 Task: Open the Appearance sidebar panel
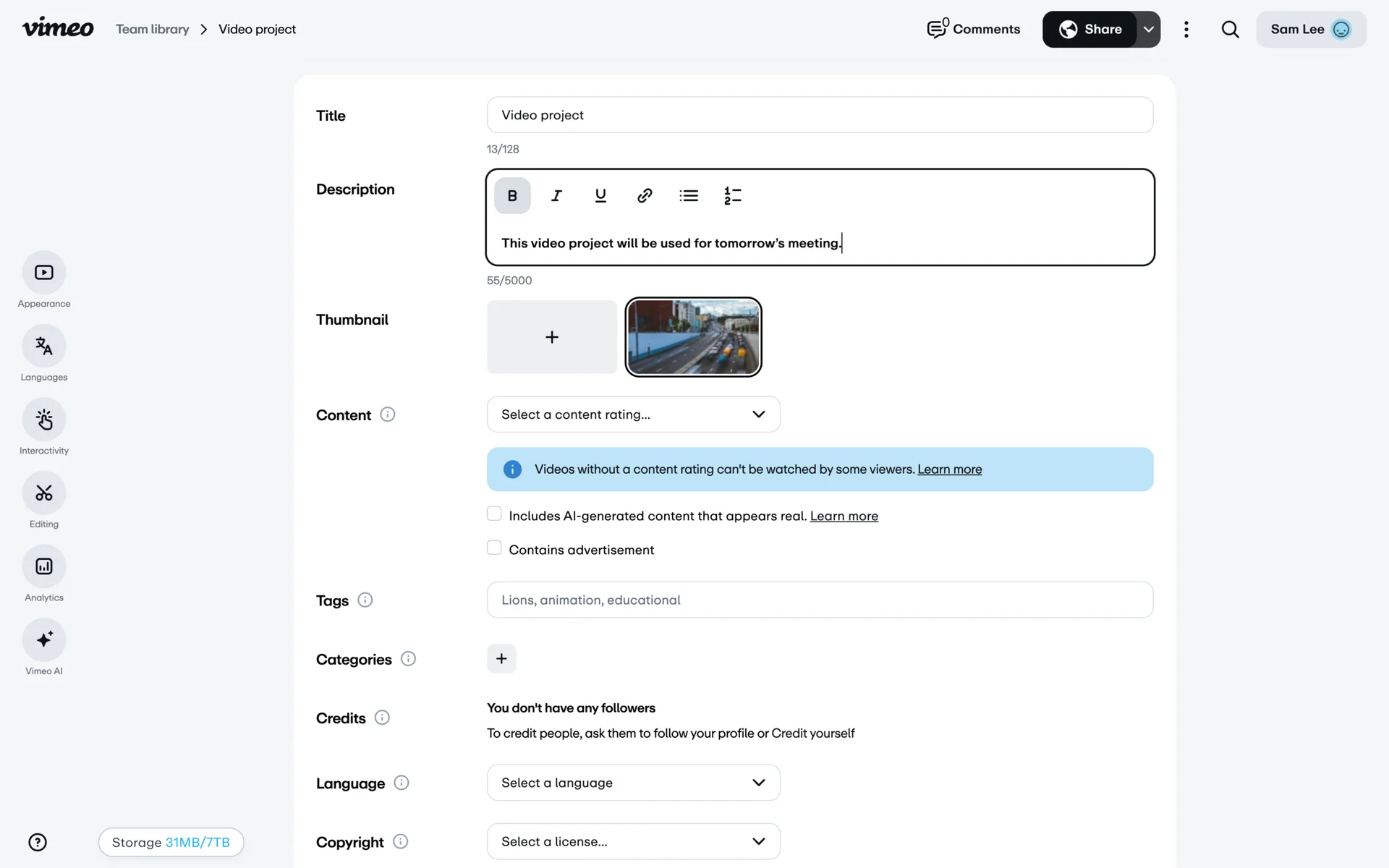pyautogui.click(x=44, y=273)
